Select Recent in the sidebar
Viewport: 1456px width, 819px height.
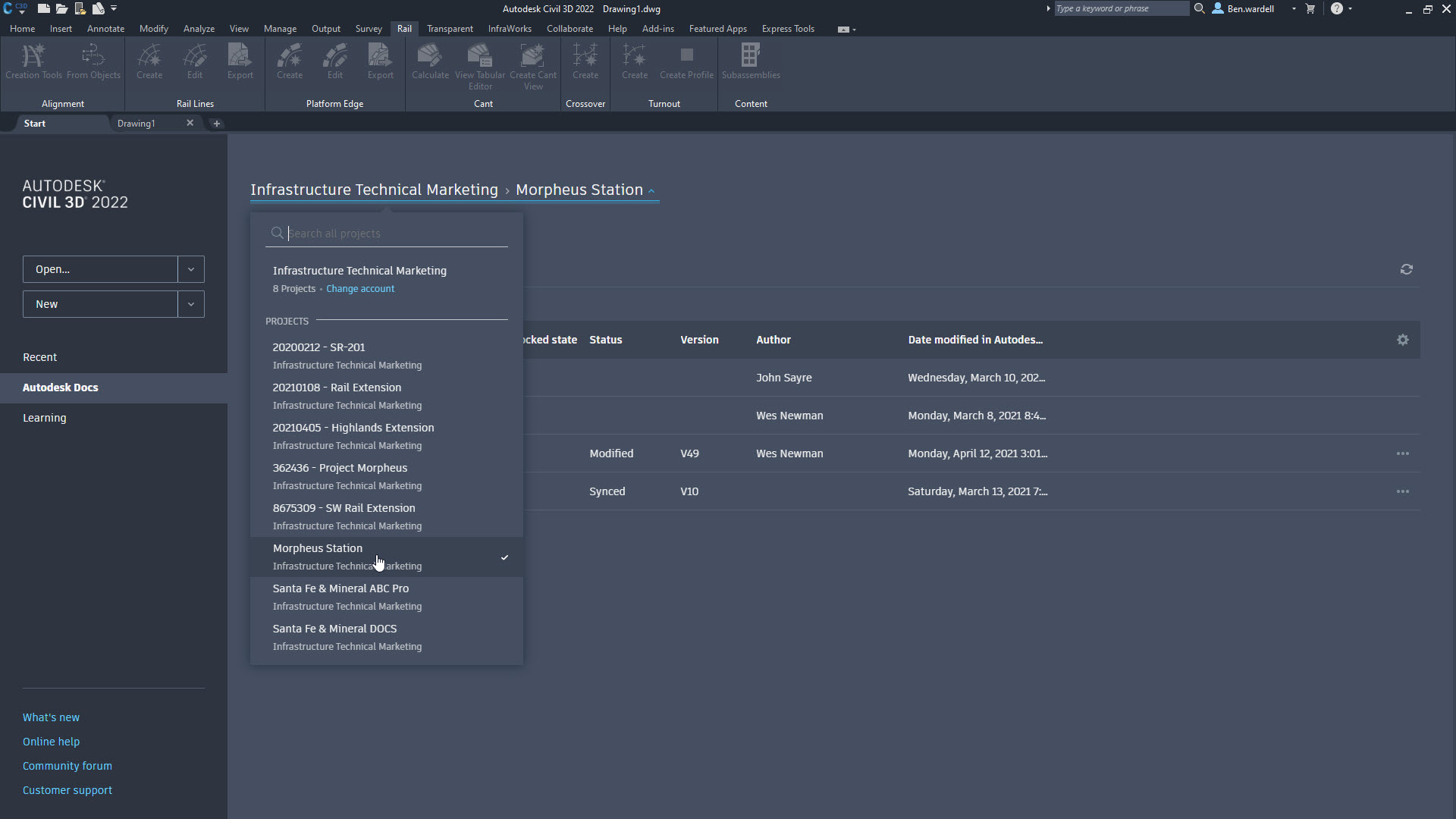pyautogui.click(x=39, y=357)
